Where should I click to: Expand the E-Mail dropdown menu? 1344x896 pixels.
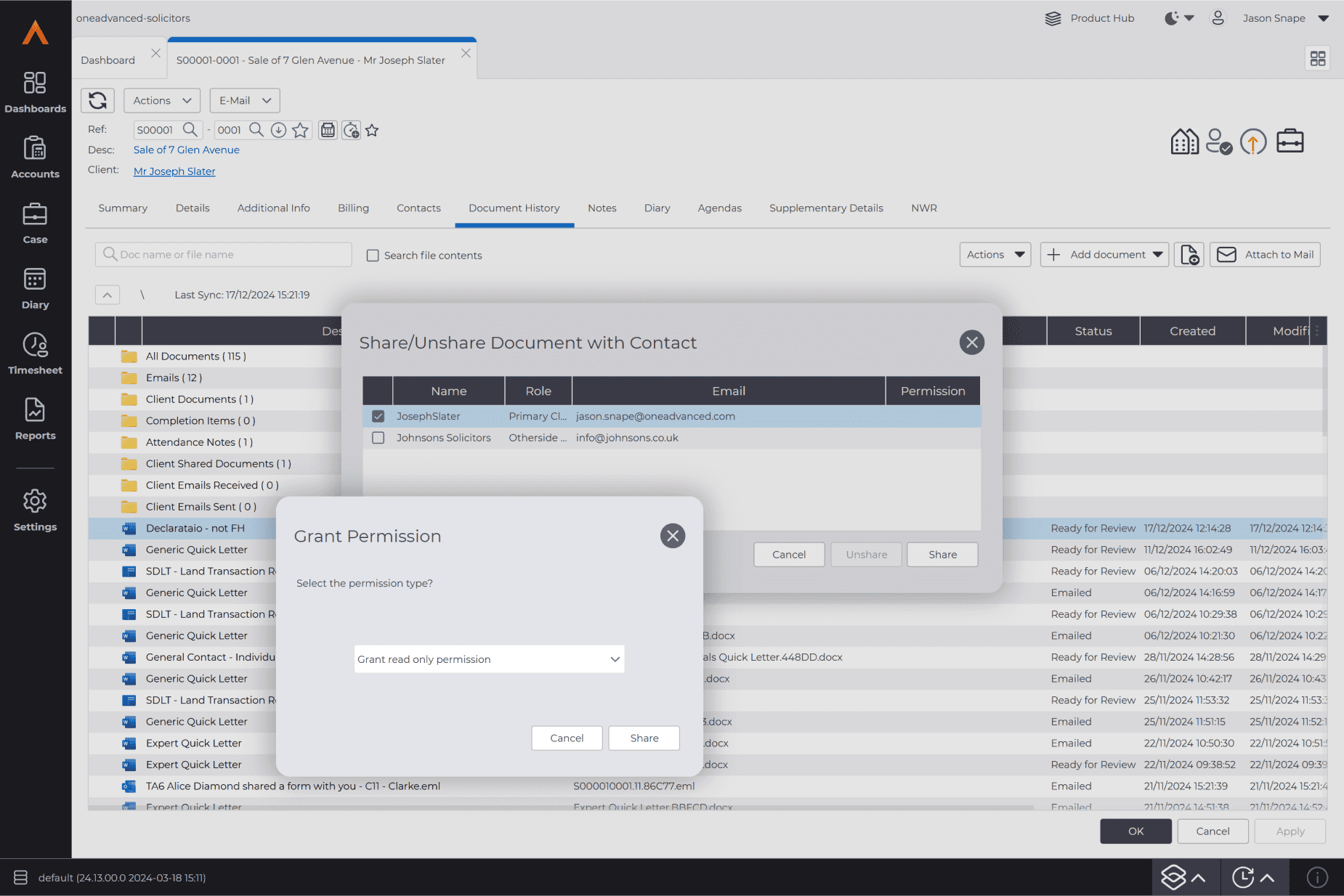pyautogui.click(x=245, y=101)
